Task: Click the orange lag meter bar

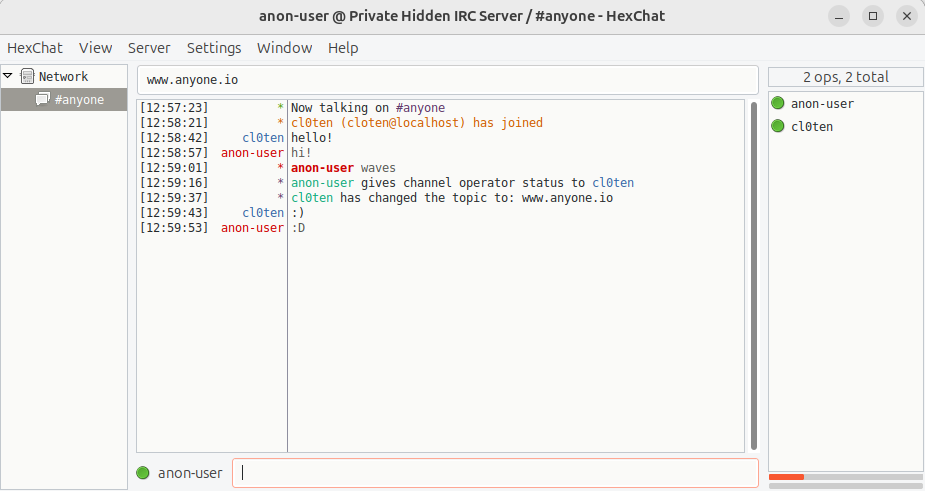Action: tap(786, 477)
